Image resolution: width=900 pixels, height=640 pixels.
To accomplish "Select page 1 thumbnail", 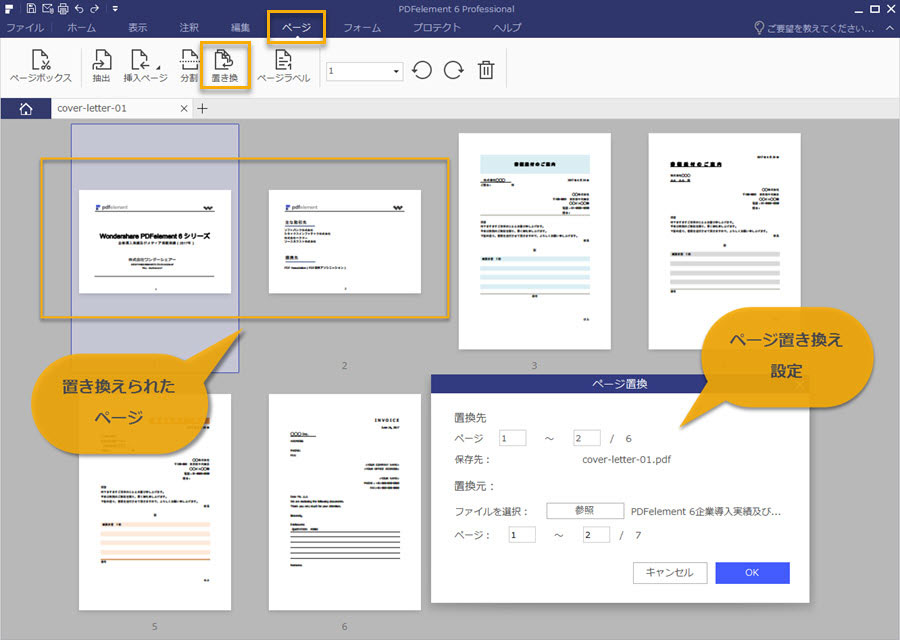I will 155,242.
